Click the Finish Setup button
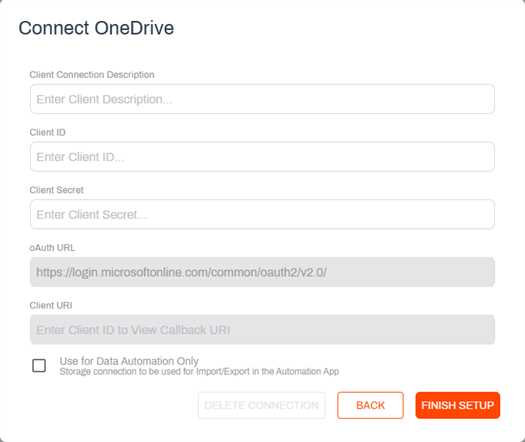525x442 pixels. tap(458, 405)
